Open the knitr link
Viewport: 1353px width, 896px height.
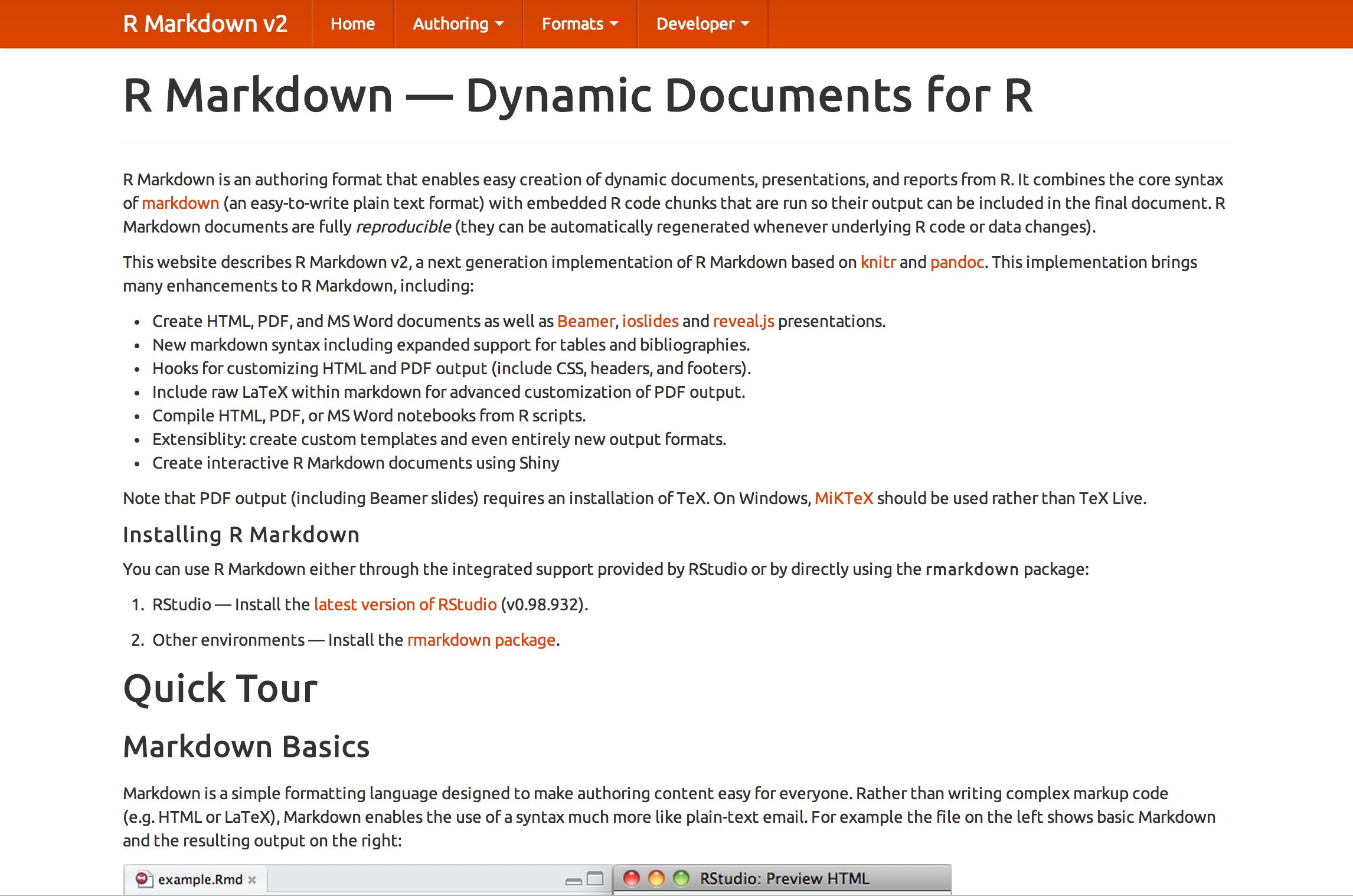pos(878,262)
